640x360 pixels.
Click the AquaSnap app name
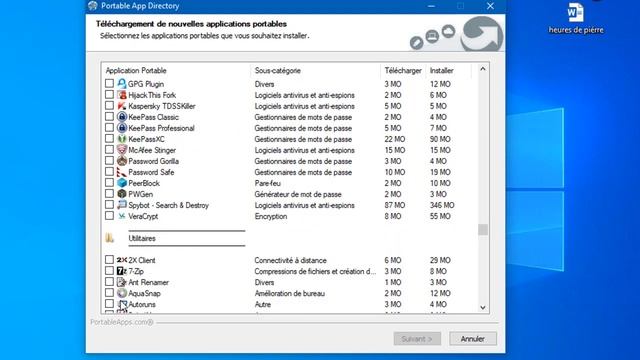tap(144, 293)
